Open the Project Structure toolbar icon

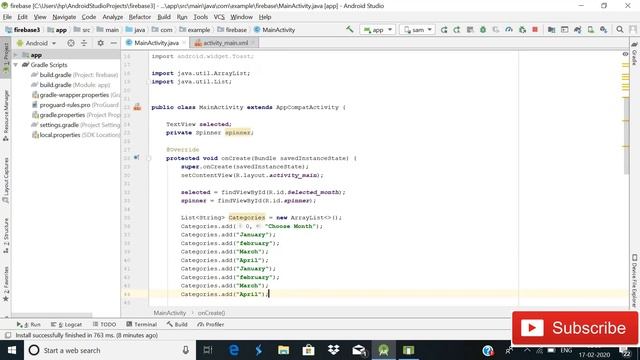[x=551, y=30]
